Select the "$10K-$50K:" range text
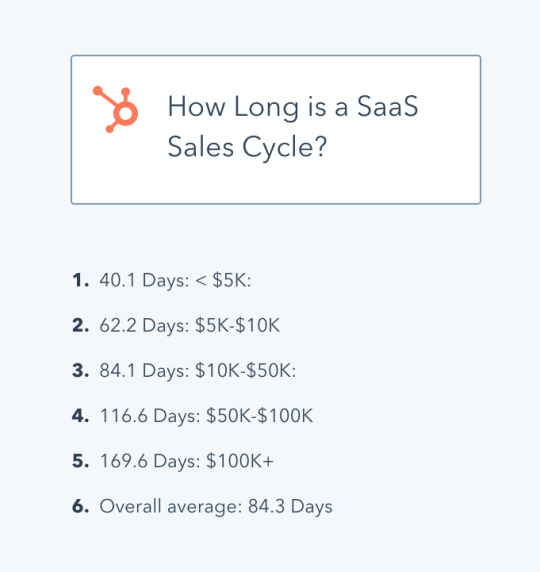 (246, 370)
